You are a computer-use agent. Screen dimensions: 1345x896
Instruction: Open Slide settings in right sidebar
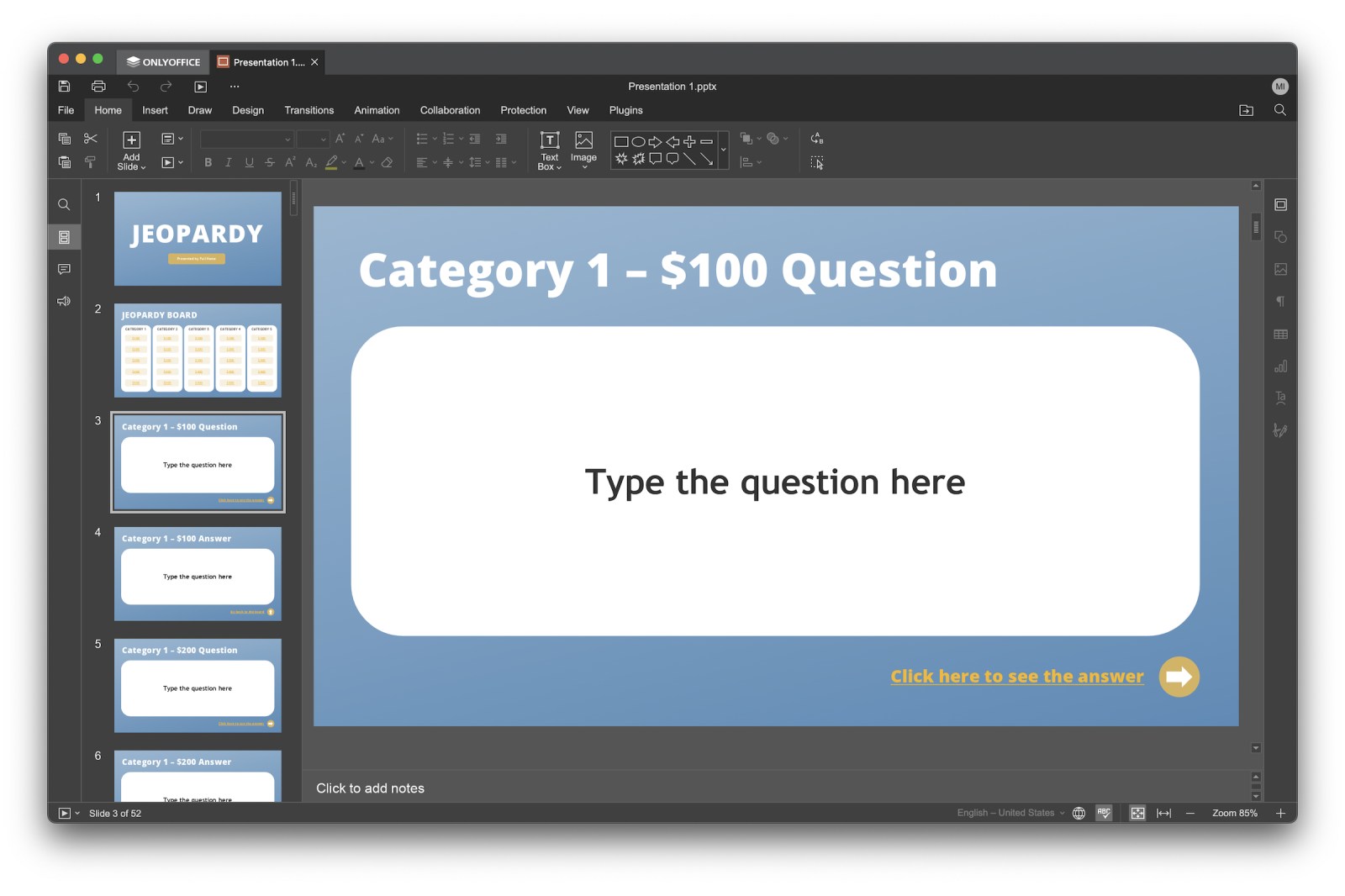[x=1280, y=205]
